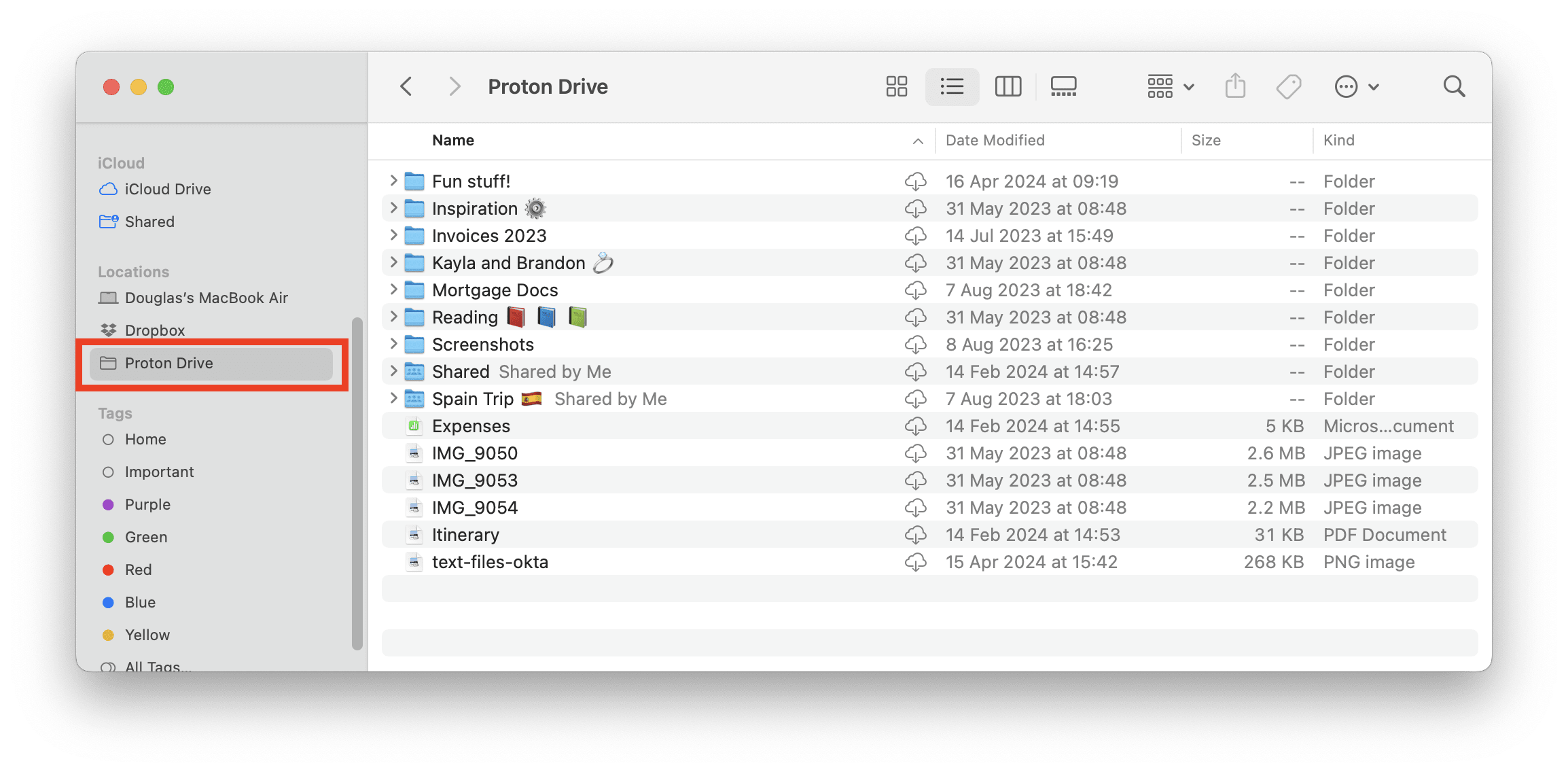The width and height of the screenshot is (1568, 772).
Task: Switch to gallery view
Action: 1063,86
